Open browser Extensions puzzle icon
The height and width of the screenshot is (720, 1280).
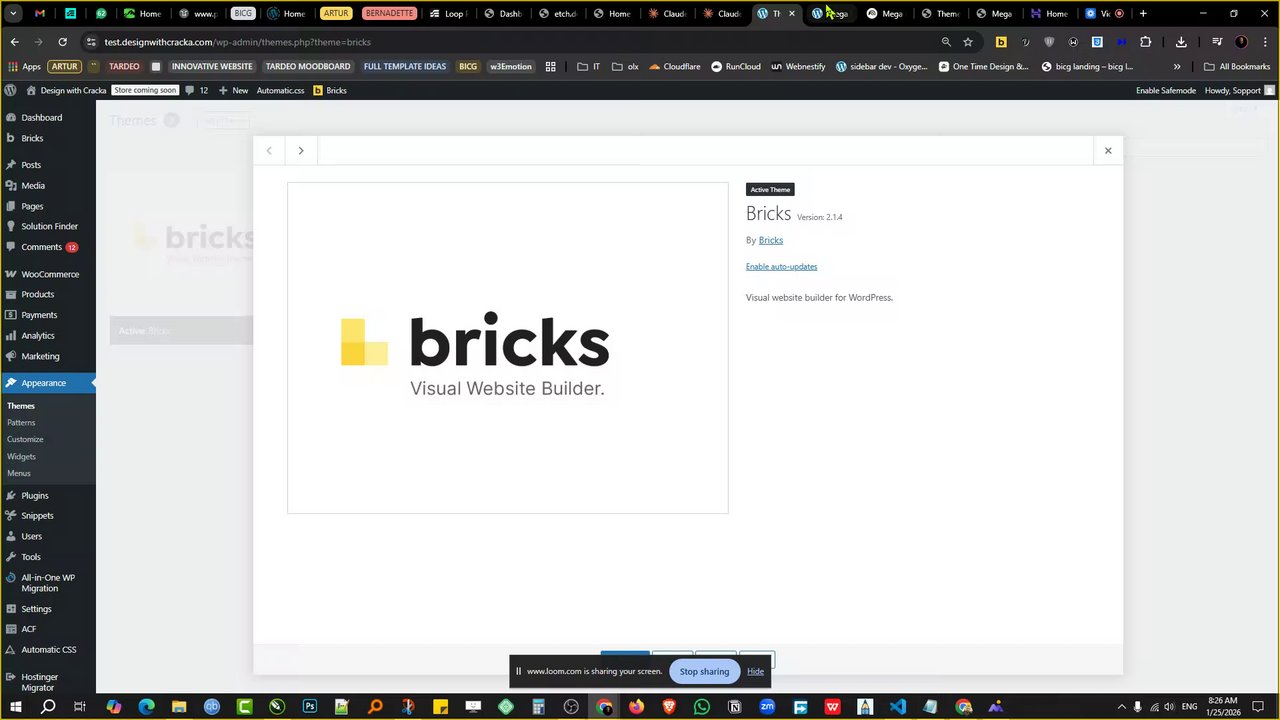click(1145, 42)
